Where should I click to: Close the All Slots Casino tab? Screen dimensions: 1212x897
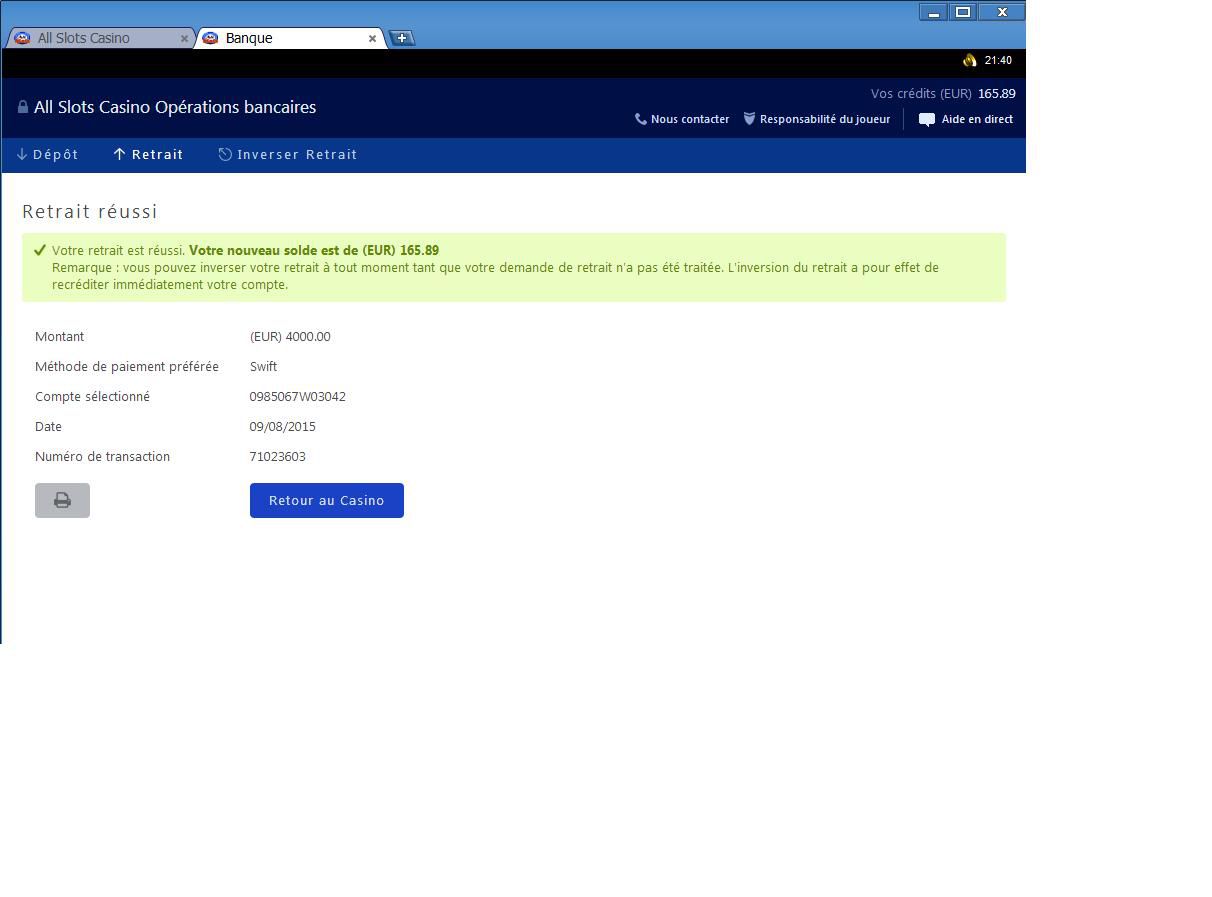pos(184,38)
